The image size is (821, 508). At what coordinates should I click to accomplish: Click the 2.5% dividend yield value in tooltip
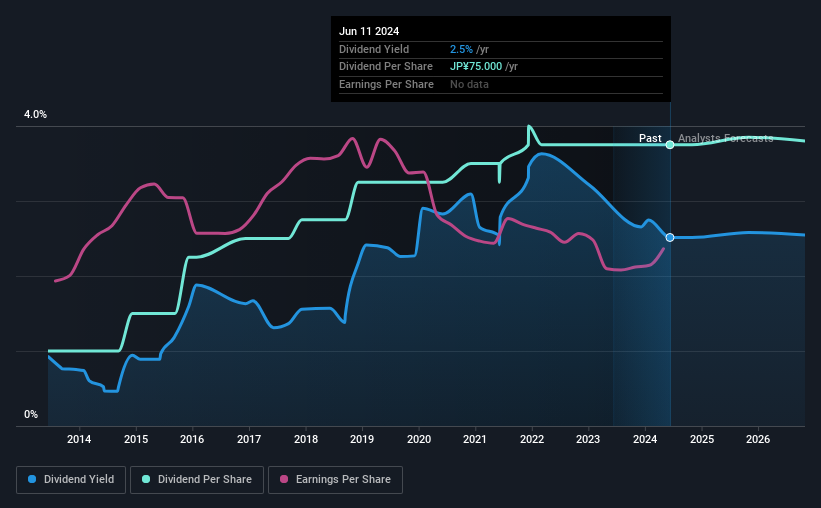[x=461, y=49]
